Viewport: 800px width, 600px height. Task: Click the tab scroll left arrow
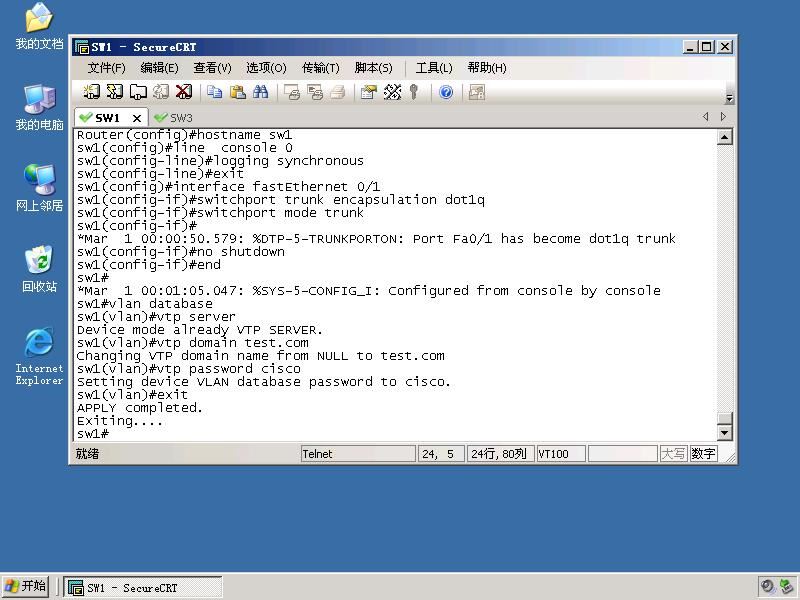(x=706, y=117)
